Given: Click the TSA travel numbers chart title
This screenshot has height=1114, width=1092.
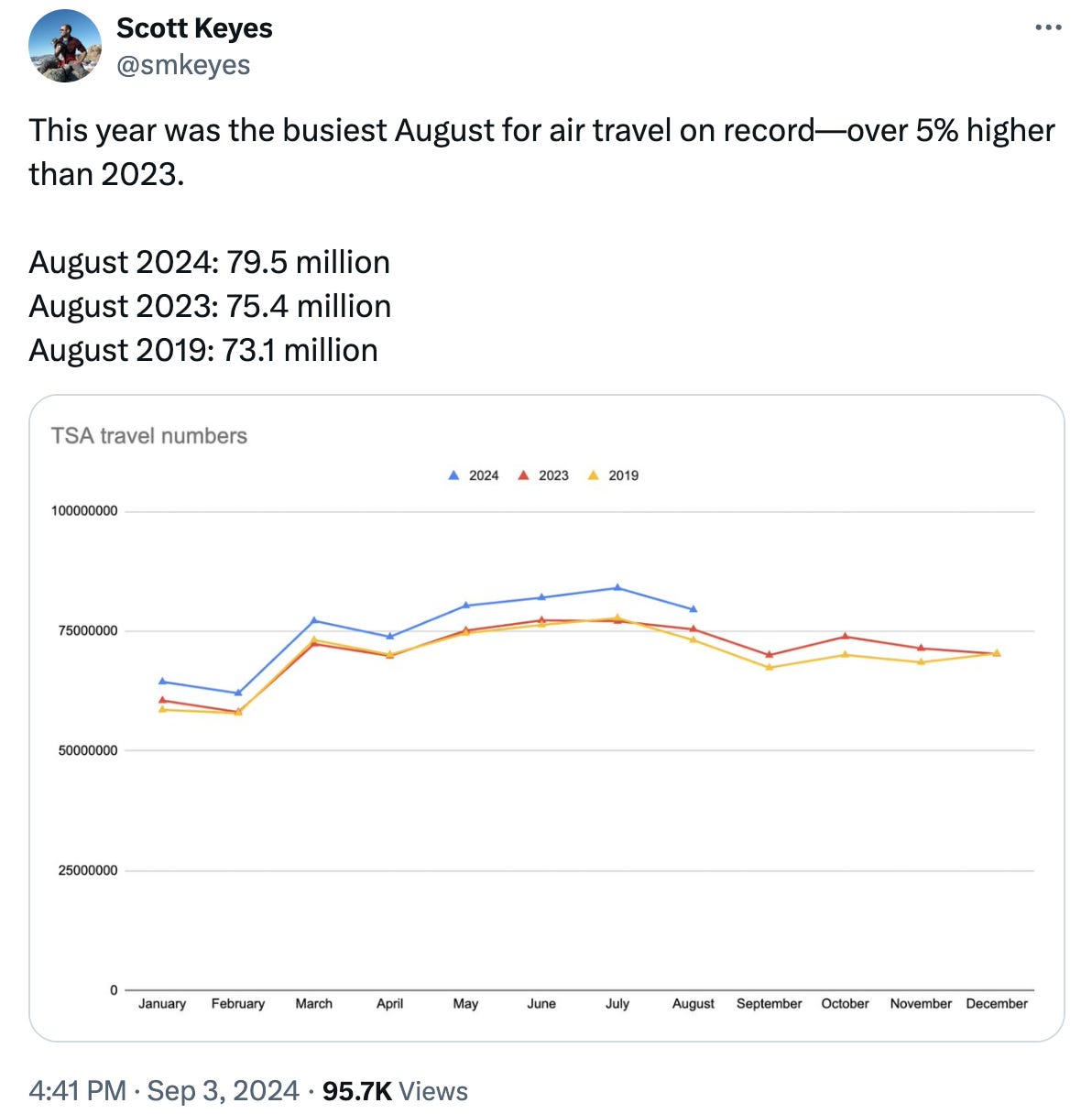Looking at the screenshot, I should 149,436.
